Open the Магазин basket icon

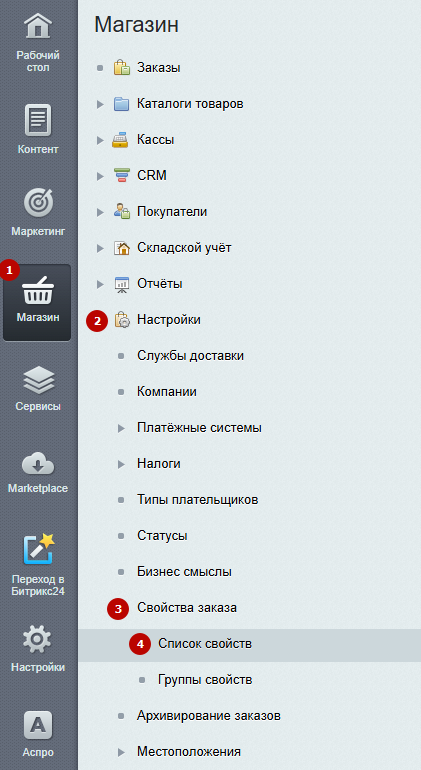pos(38,290)
